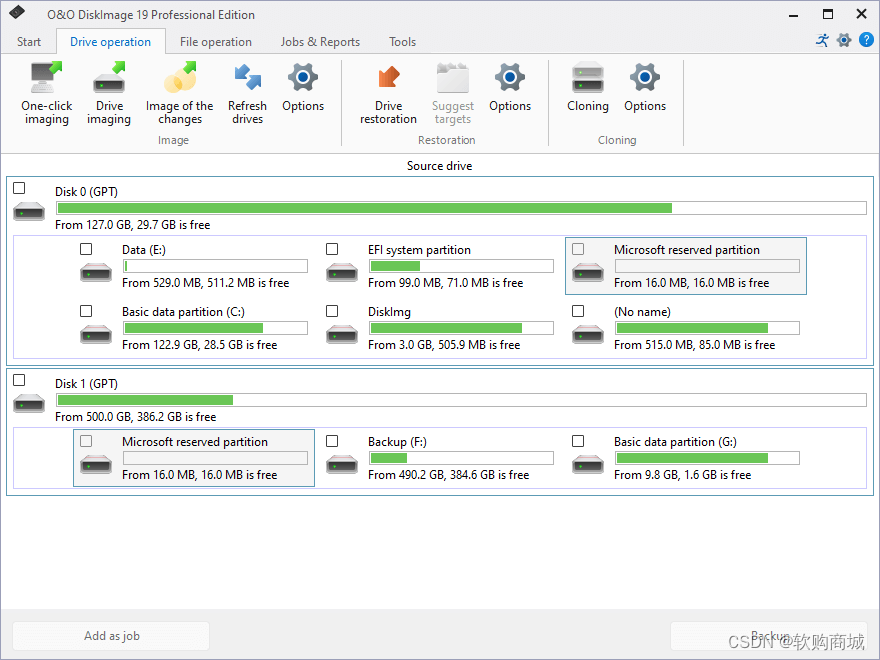Click the Disk 0 drive icon
The height and width of the screenshot is (660, 880).
(x=29, y=212)
